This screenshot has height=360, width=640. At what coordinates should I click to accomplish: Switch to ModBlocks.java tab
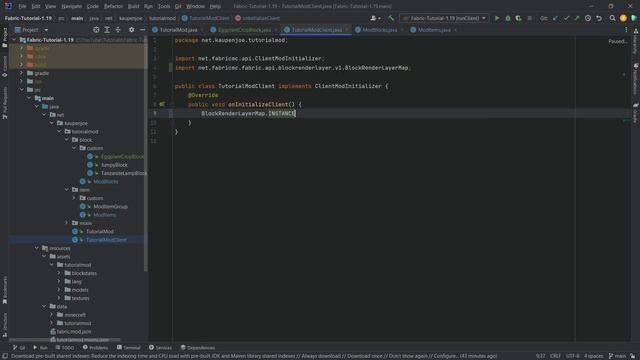click(x=380, y=30)
